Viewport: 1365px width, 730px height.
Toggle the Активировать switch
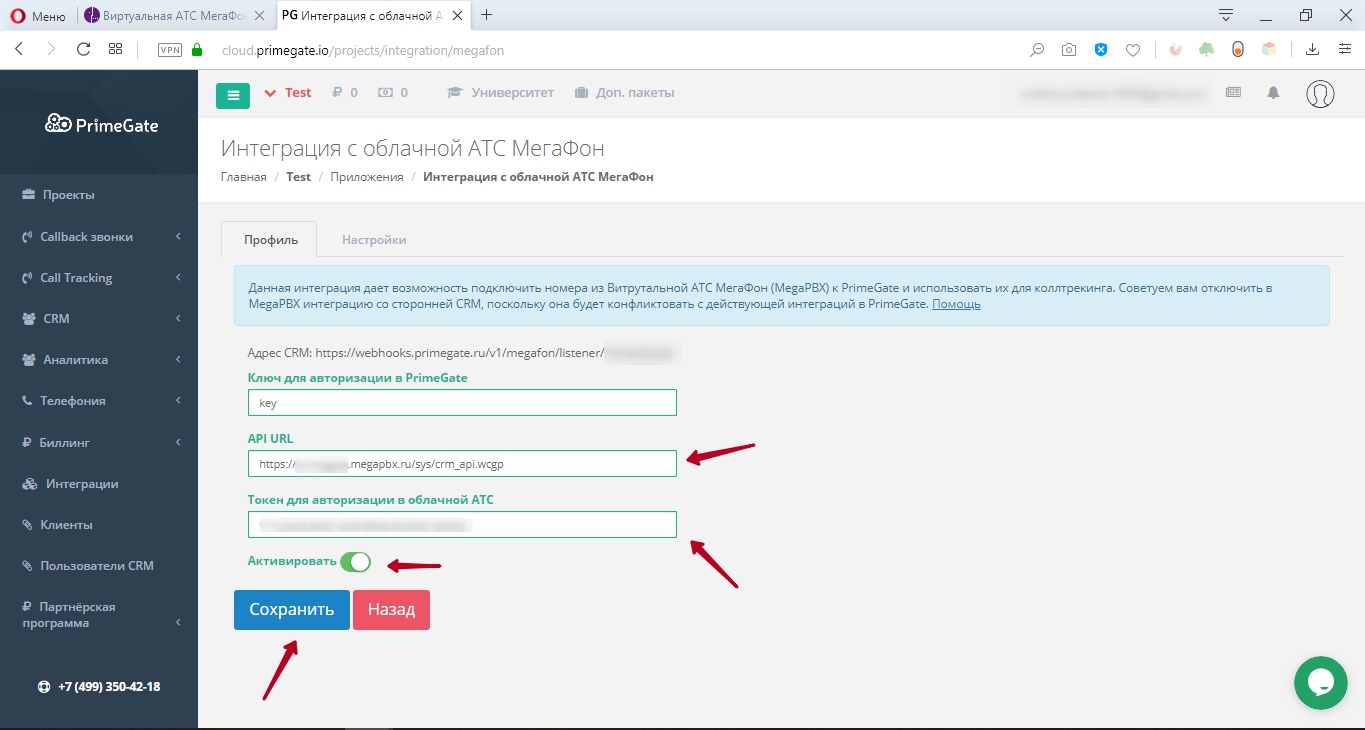tap(355, 562)
